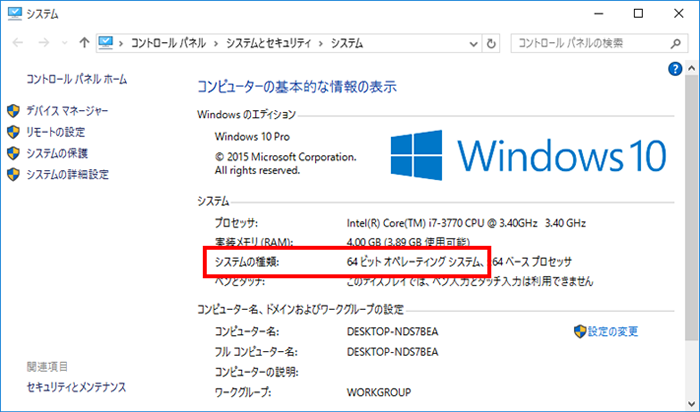Open the recent locations dropdown arrow
Viewport: 700px width, 412px height.
point(65,43)
